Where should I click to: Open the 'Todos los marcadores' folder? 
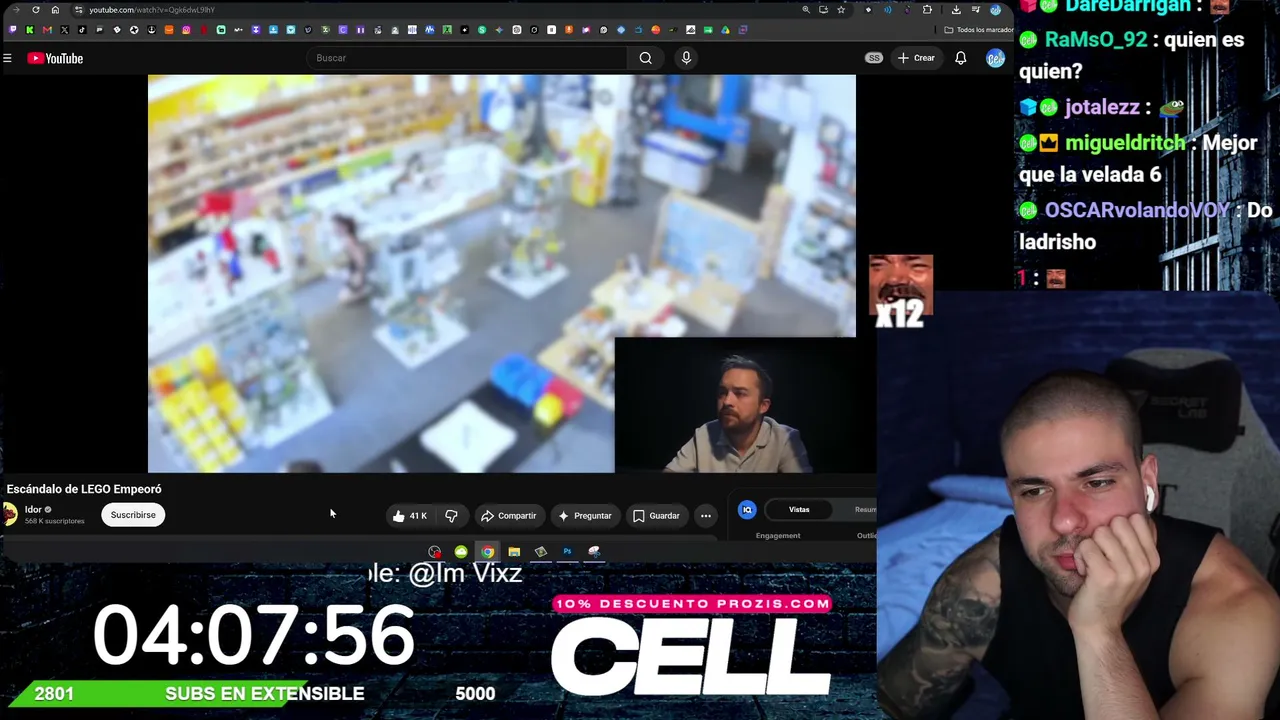(x=978, y=30)
